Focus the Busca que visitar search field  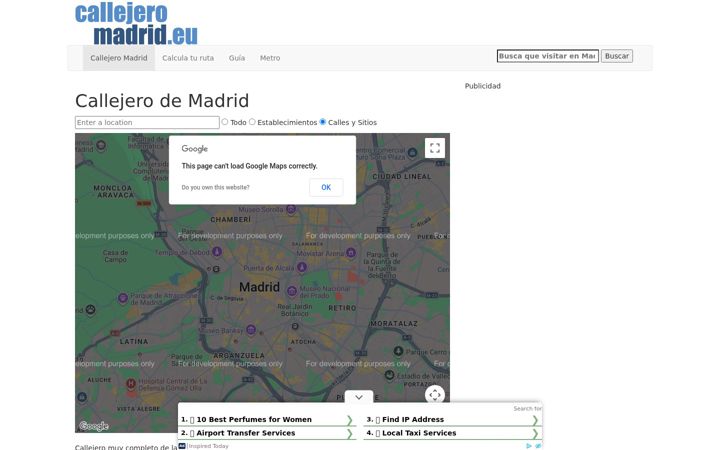click(x=548, y=56)
